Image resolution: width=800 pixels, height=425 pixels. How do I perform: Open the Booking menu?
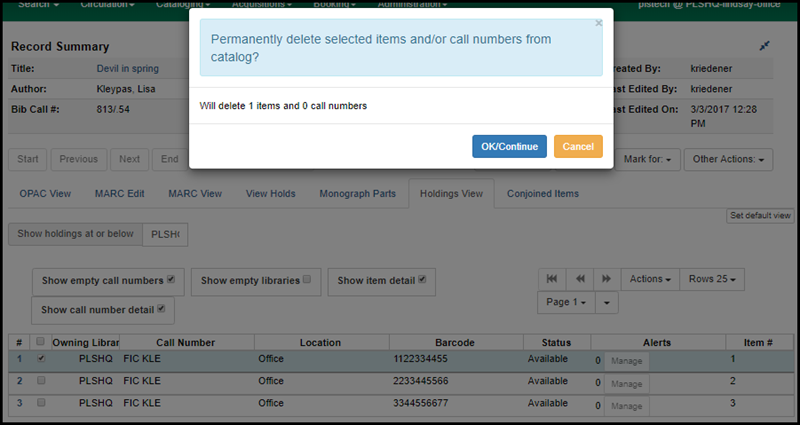[334, 4]
